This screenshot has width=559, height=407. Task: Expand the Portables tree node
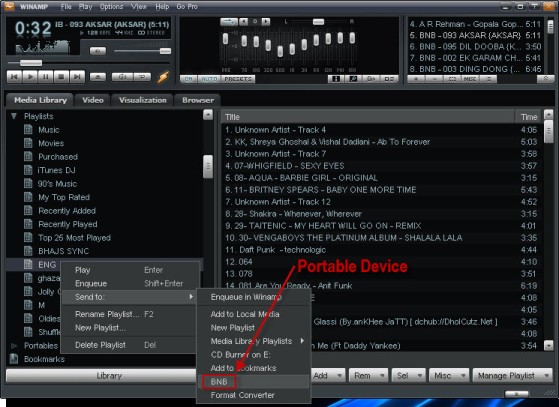tap(14, 345)
